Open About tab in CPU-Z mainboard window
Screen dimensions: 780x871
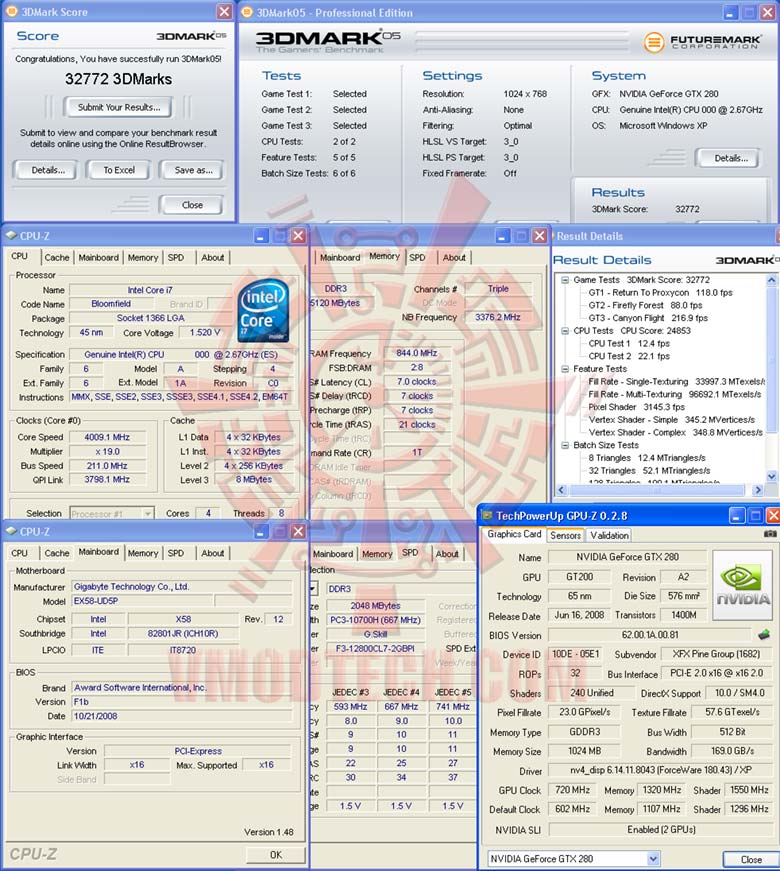pyautogui.click(x=213, y=553)
